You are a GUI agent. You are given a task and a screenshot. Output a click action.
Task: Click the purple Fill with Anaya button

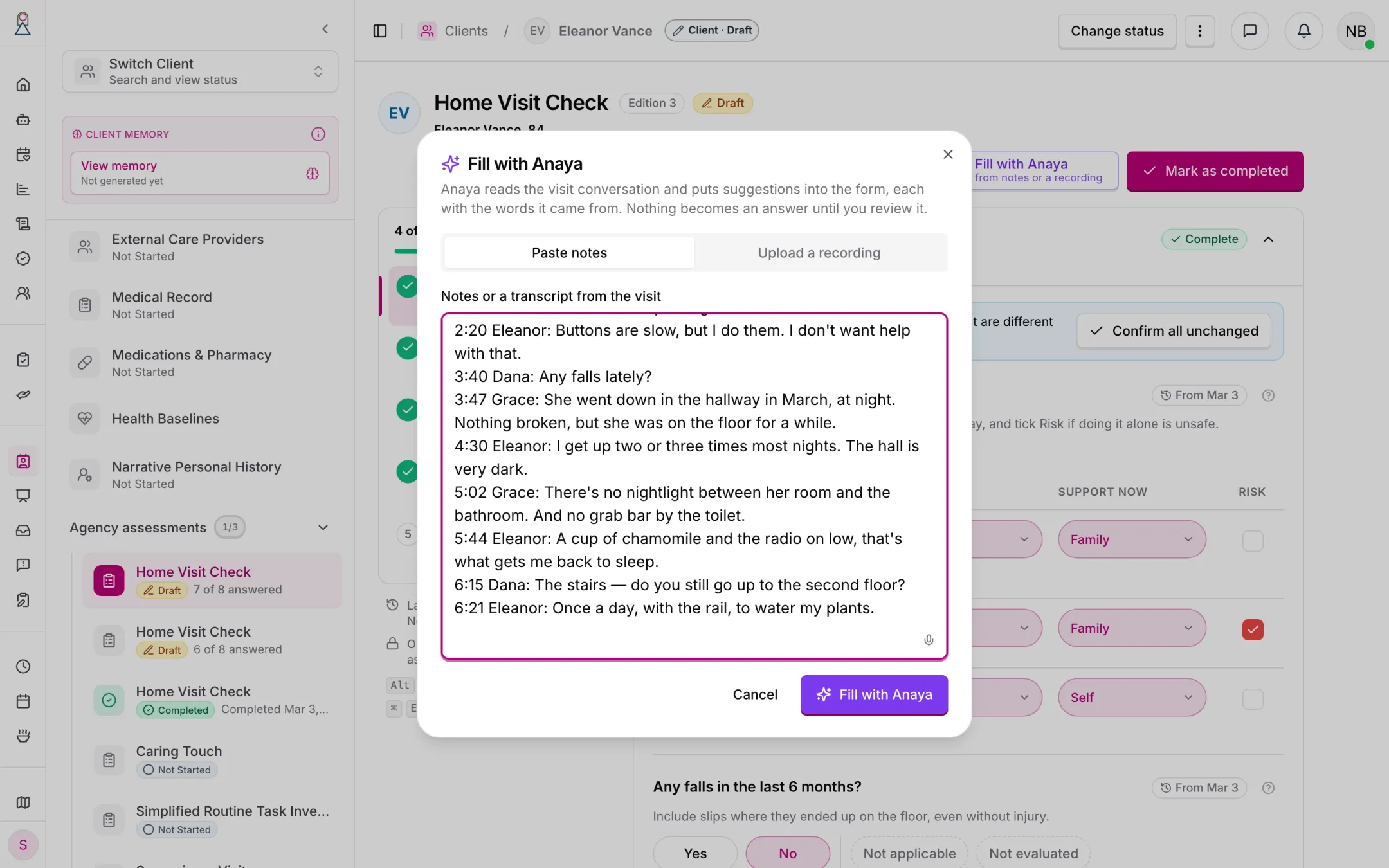(874, 694)
